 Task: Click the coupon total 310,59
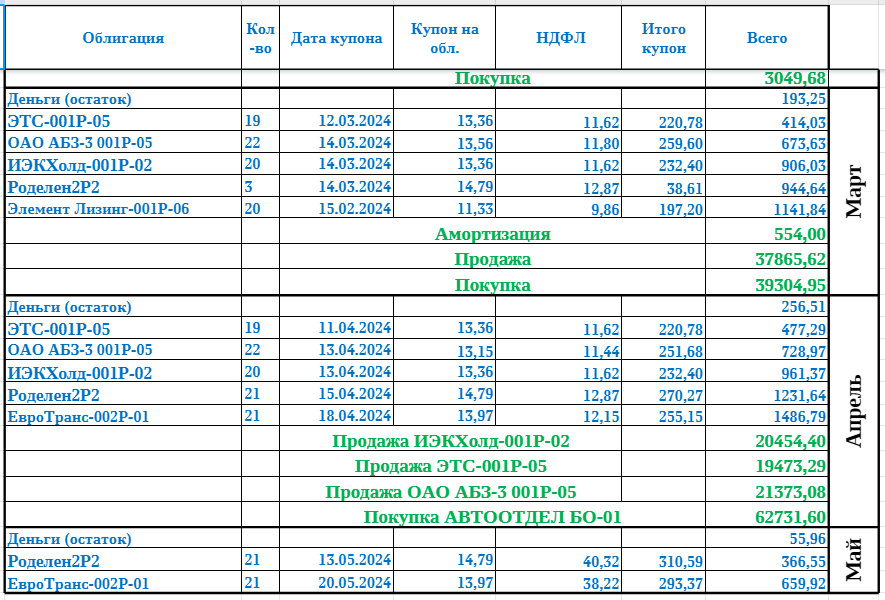click(x=681, y=562)
